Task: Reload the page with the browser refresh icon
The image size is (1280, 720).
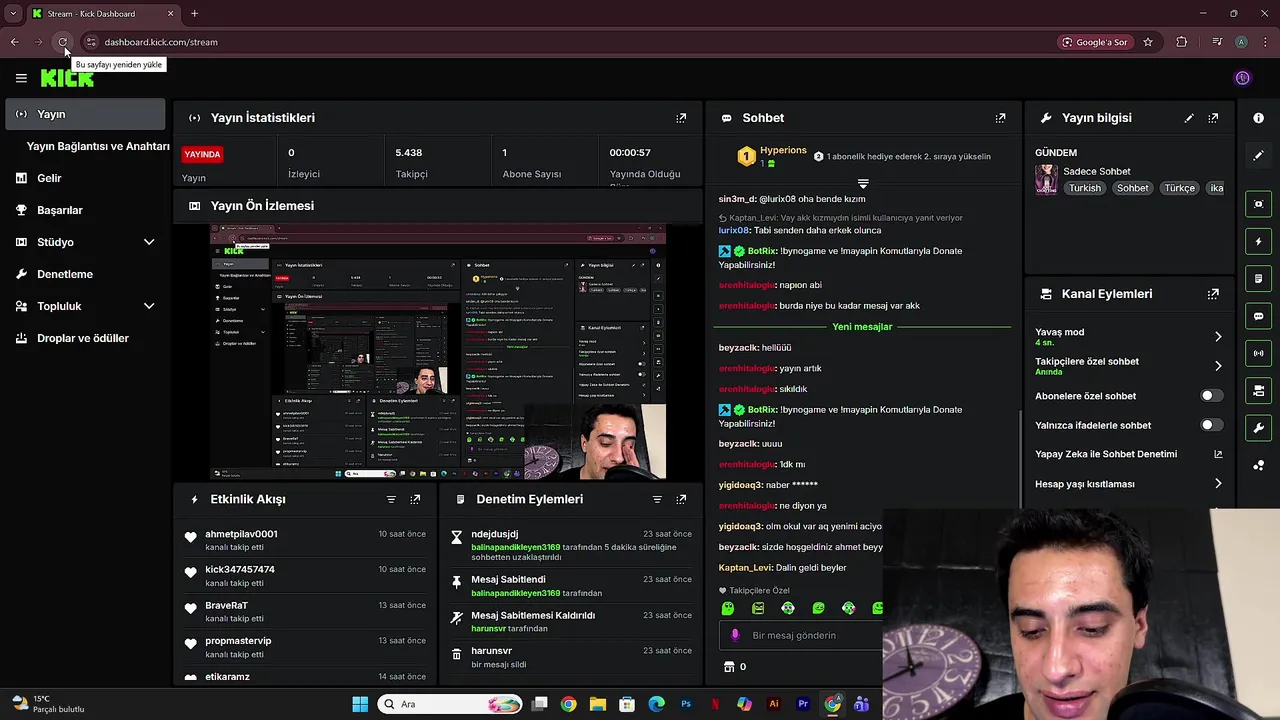Action: coord(62,42)
